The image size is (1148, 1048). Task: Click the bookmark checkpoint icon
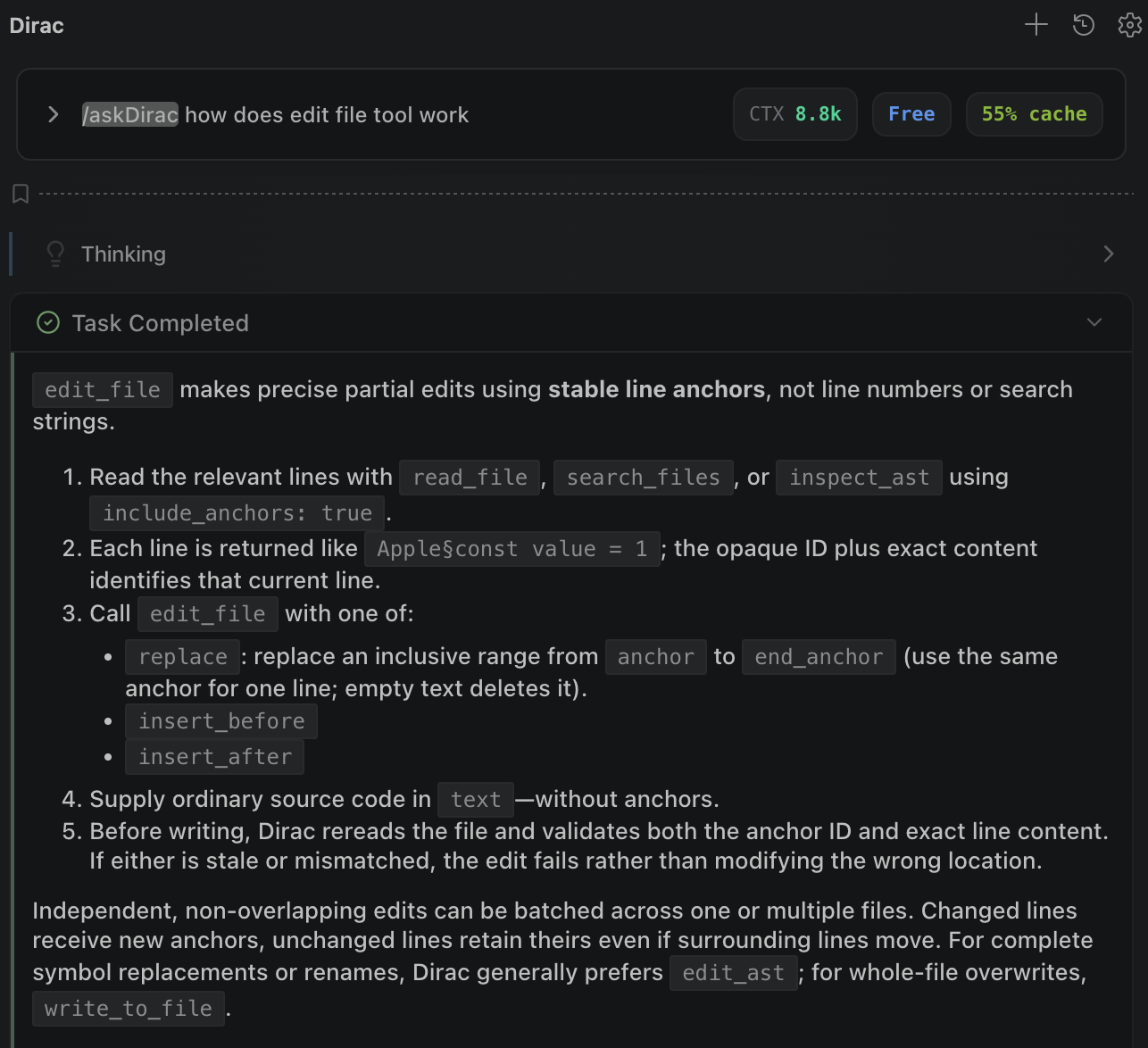(x=21, y=194)
